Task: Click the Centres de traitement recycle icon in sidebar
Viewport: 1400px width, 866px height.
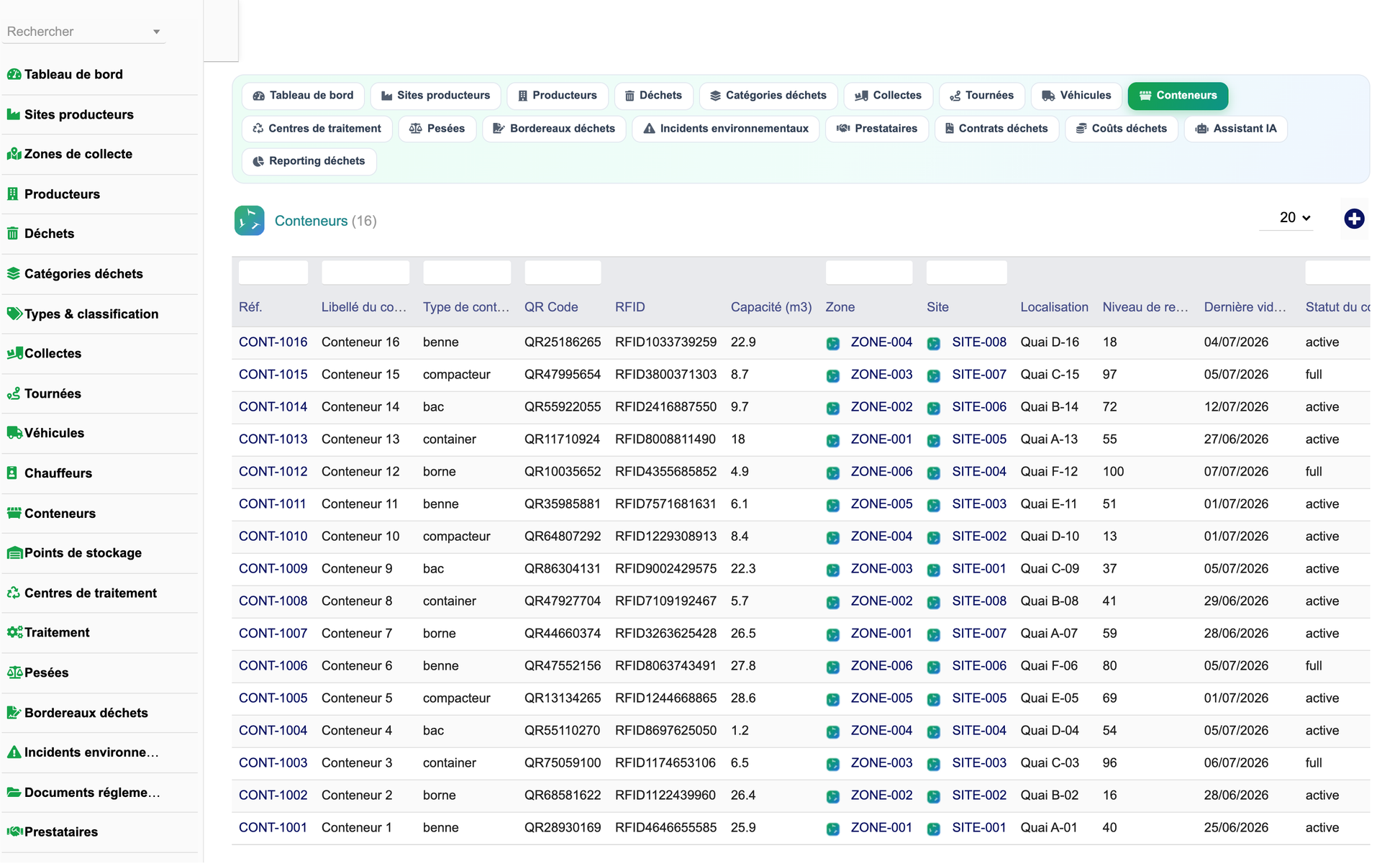Action: coord(14,593)
